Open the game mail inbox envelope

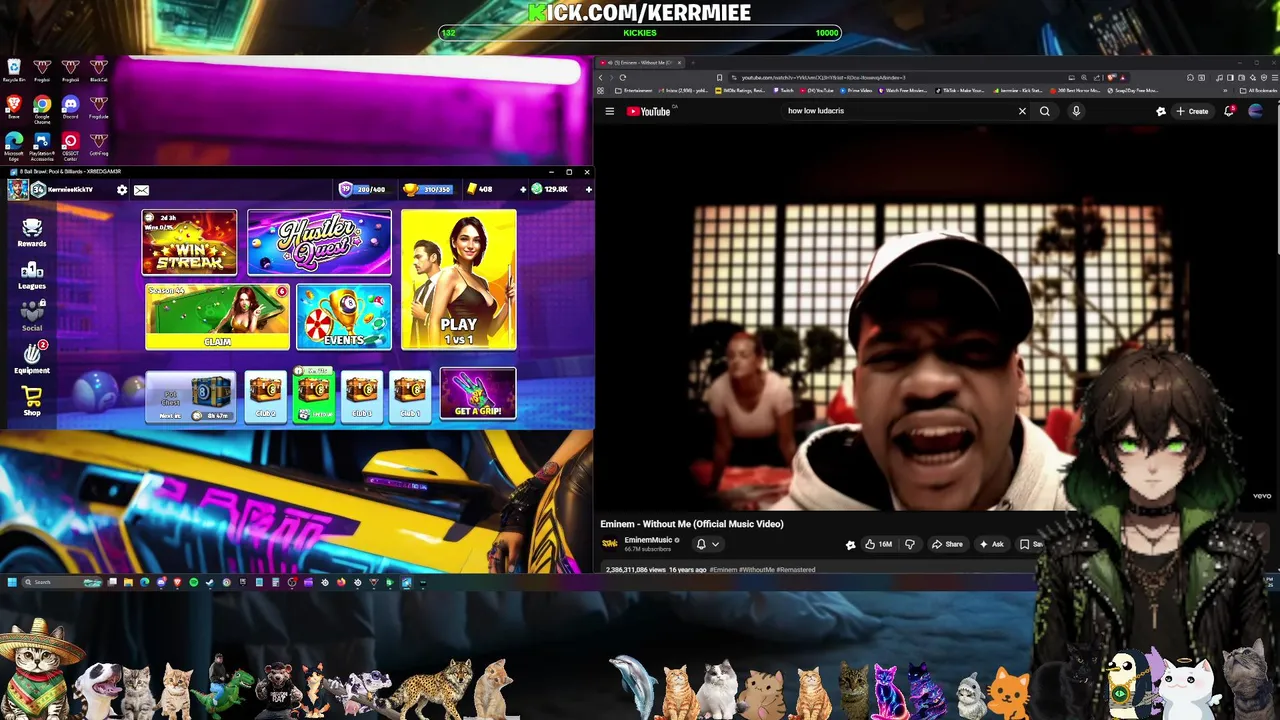[x=141, y=189]
